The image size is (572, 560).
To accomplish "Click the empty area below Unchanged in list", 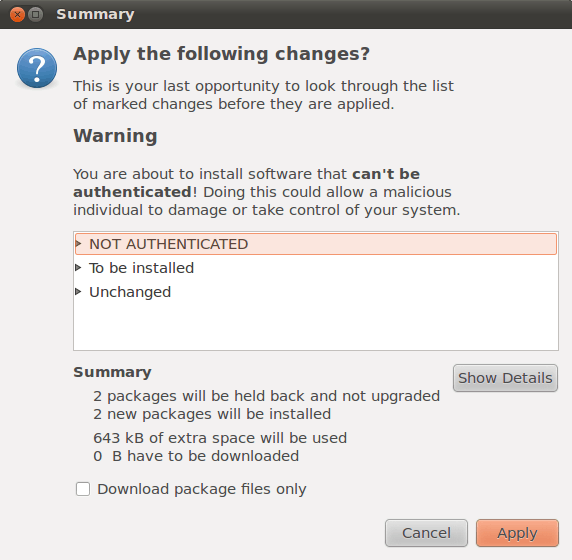I will click(316, 325).
